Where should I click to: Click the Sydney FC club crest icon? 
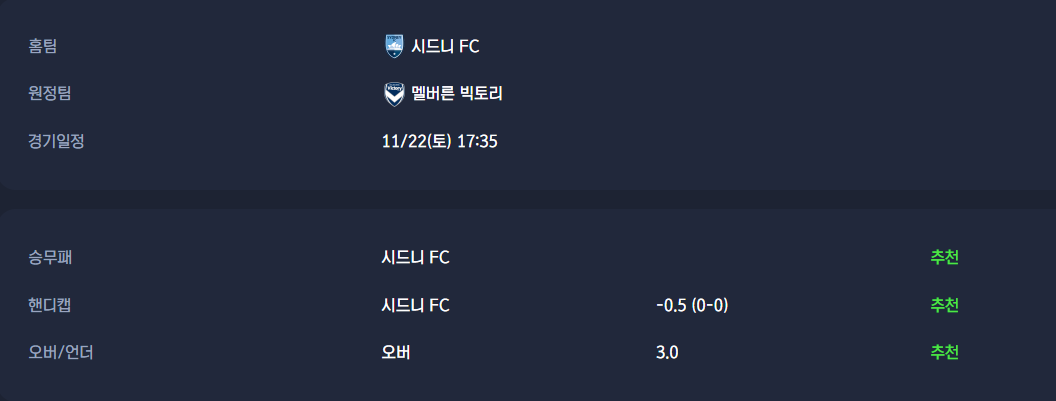click(x=394, y=46)
